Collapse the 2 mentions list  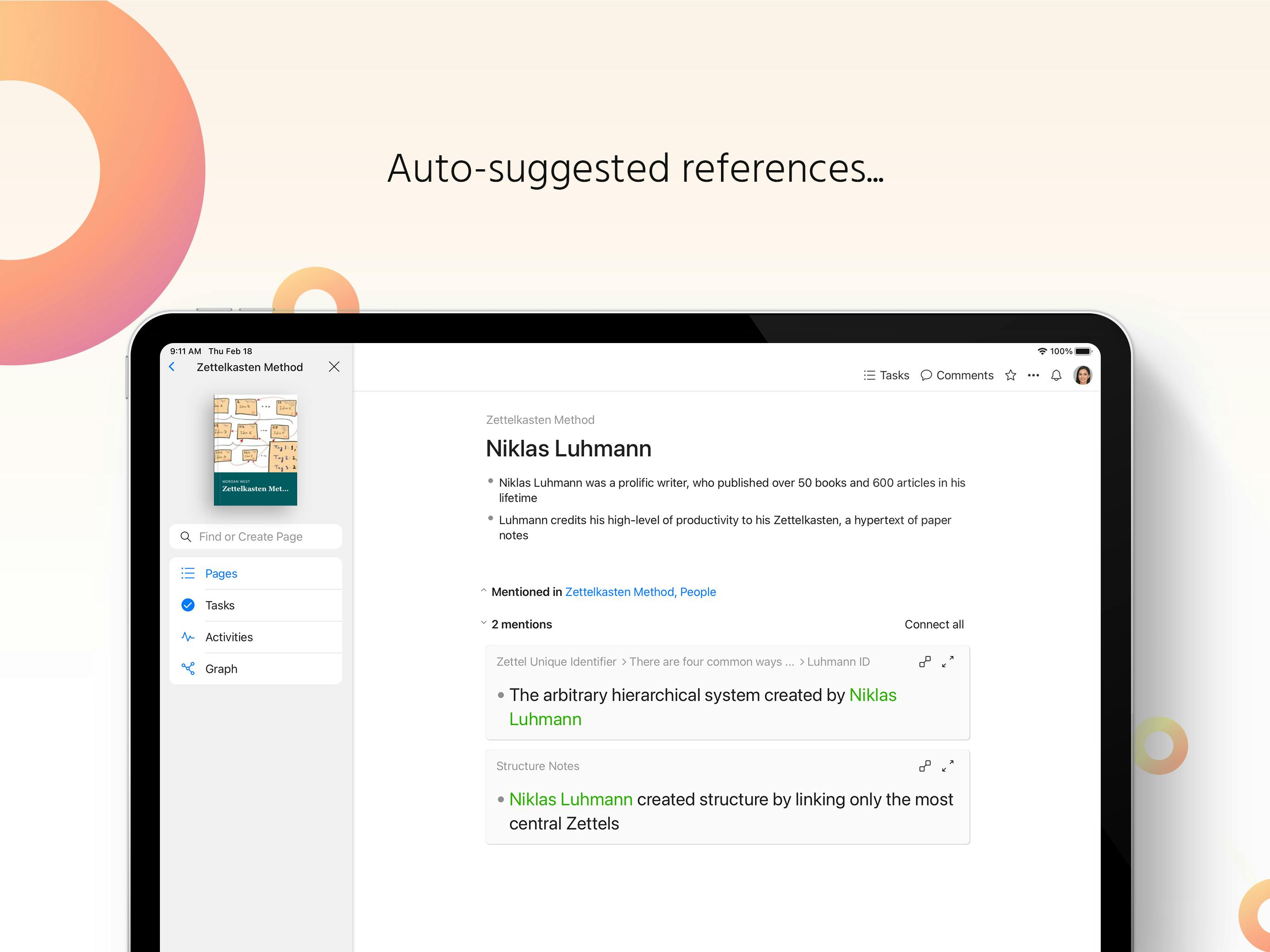point(483,623)
